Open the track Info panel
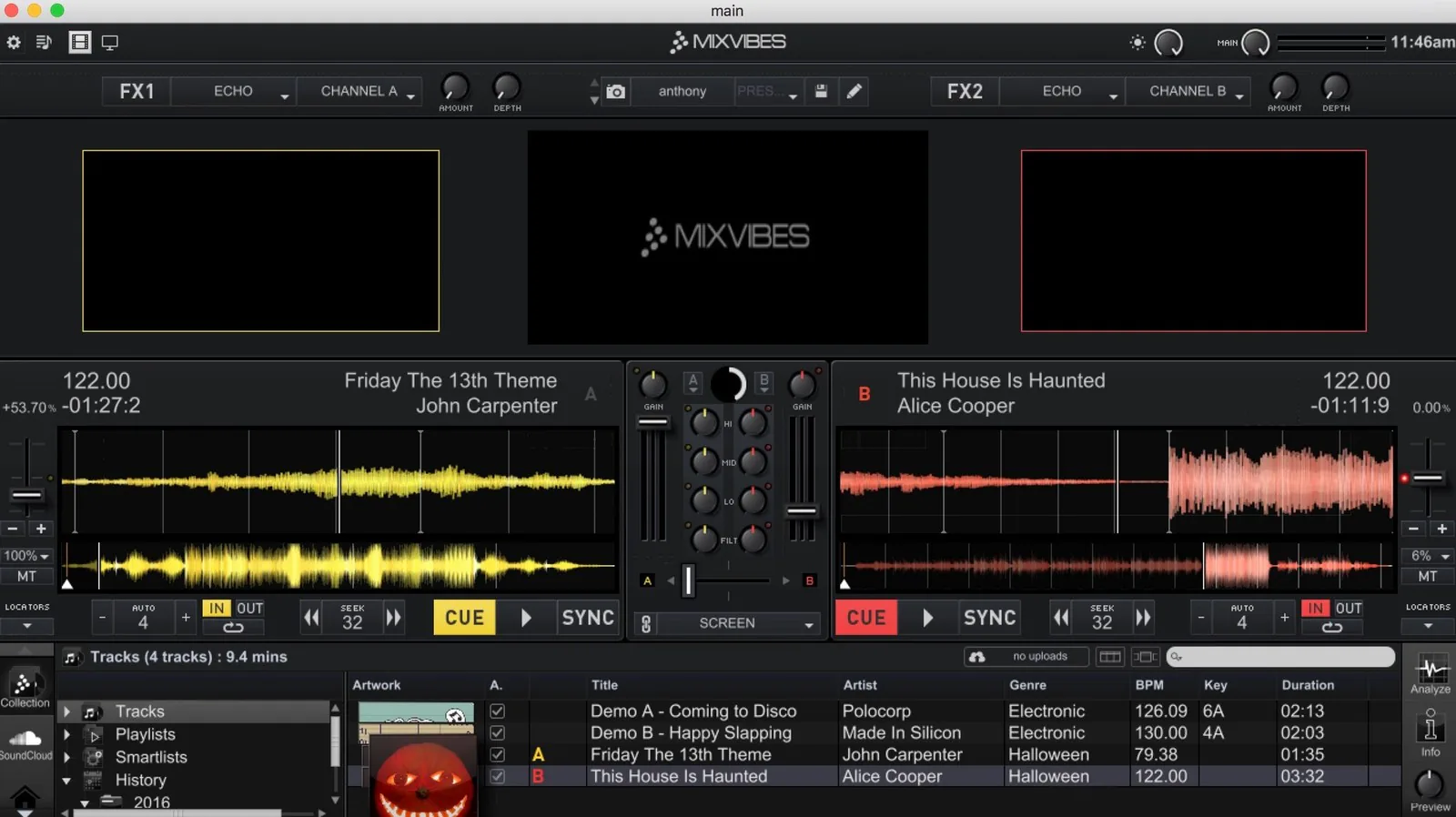This screenshot has width=1456, height=817. (1431, 733)
